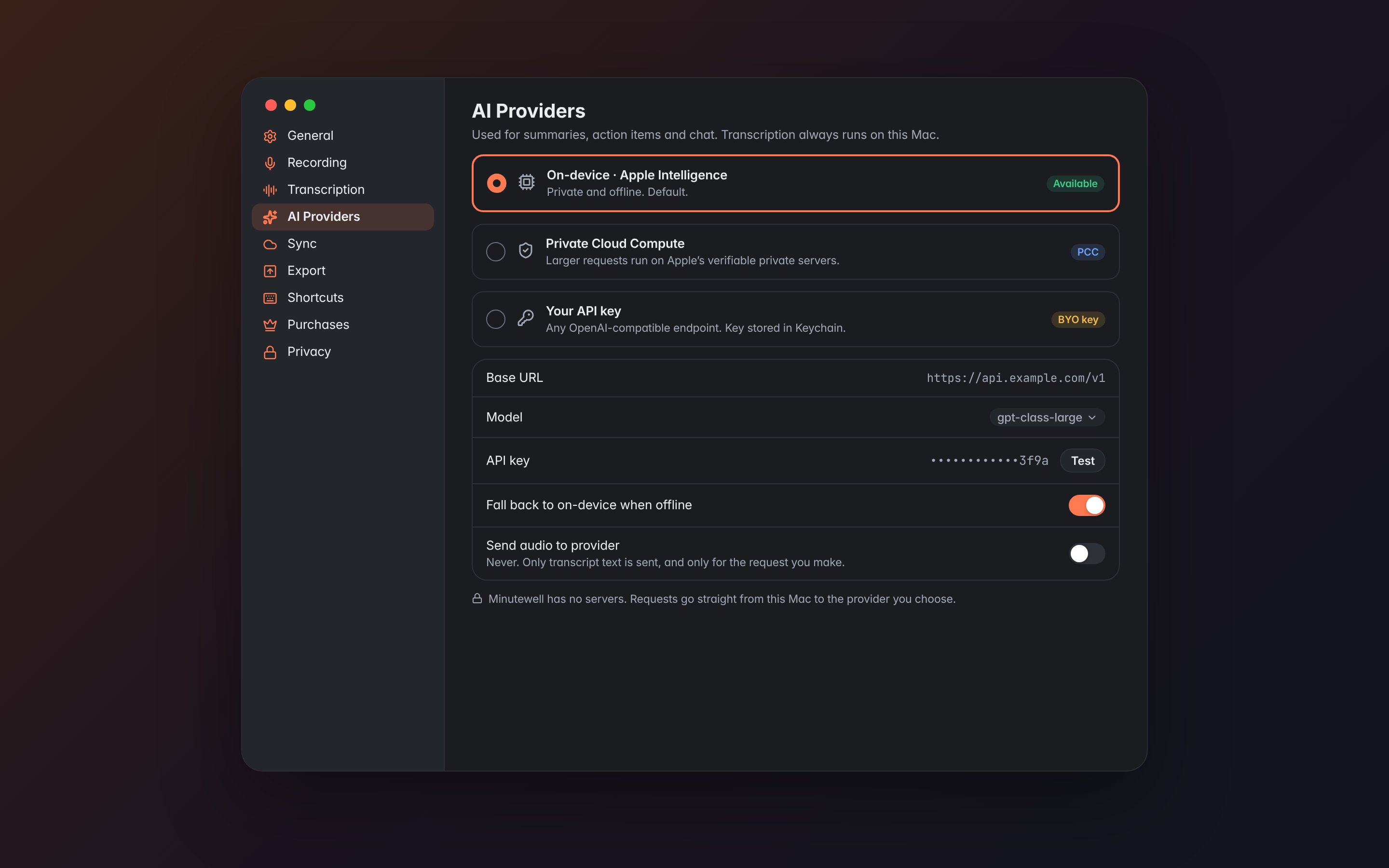
Task: Select On-device Apple Intelligence radio button
Action: [496, 183]
